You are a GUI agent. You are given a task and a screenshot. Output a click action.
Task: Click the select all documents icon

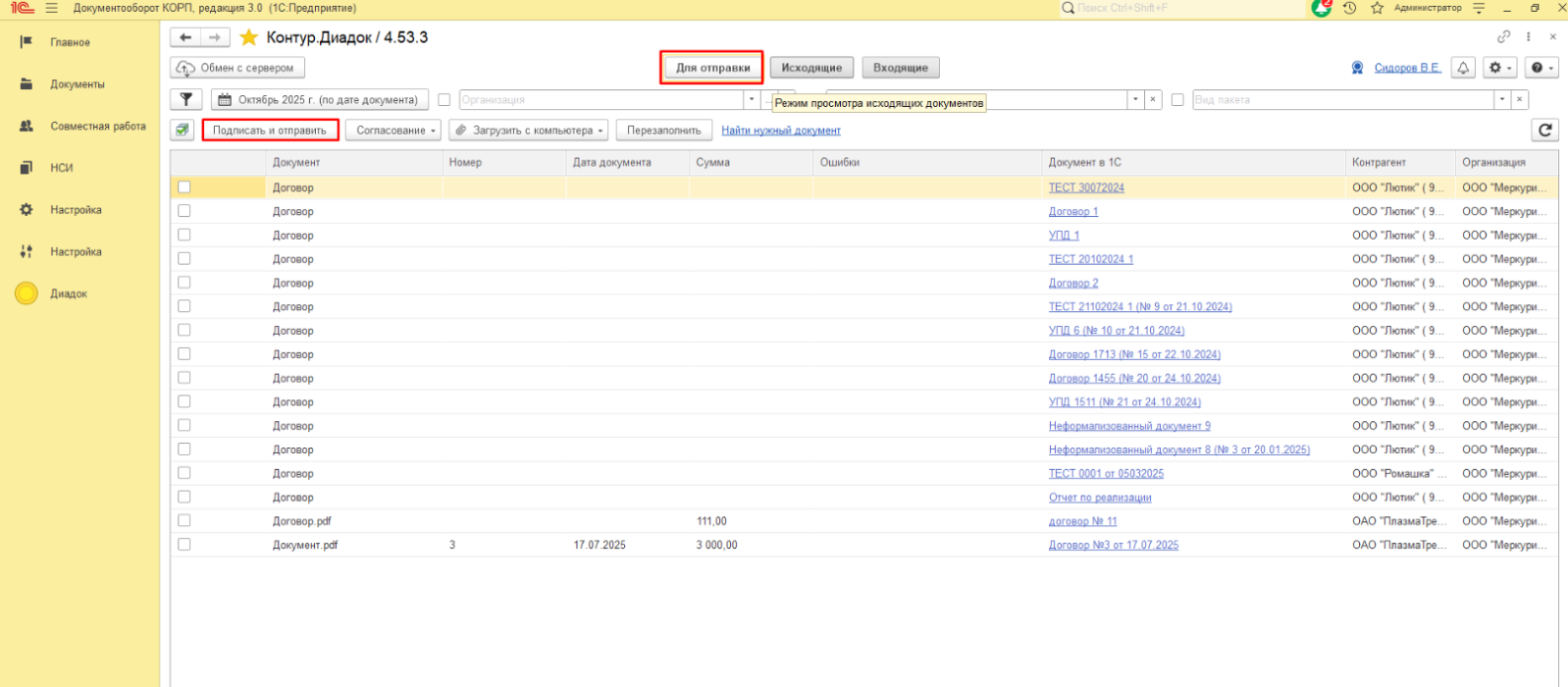pyautogui.click(x=182, y=131)
